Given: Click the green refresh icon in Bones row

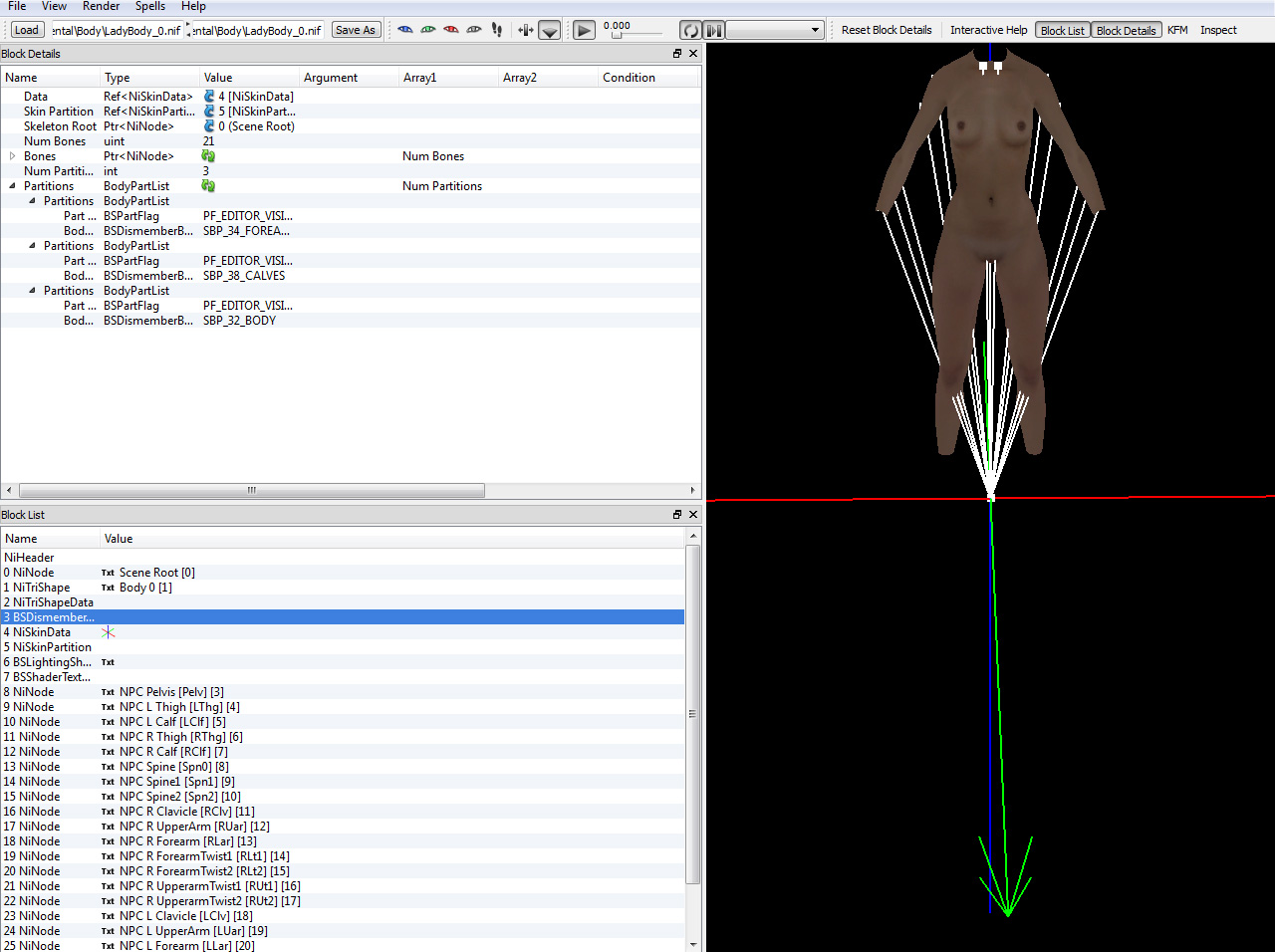Looking at the screenshot, I should pyautogui.click(x=208, y=156).
